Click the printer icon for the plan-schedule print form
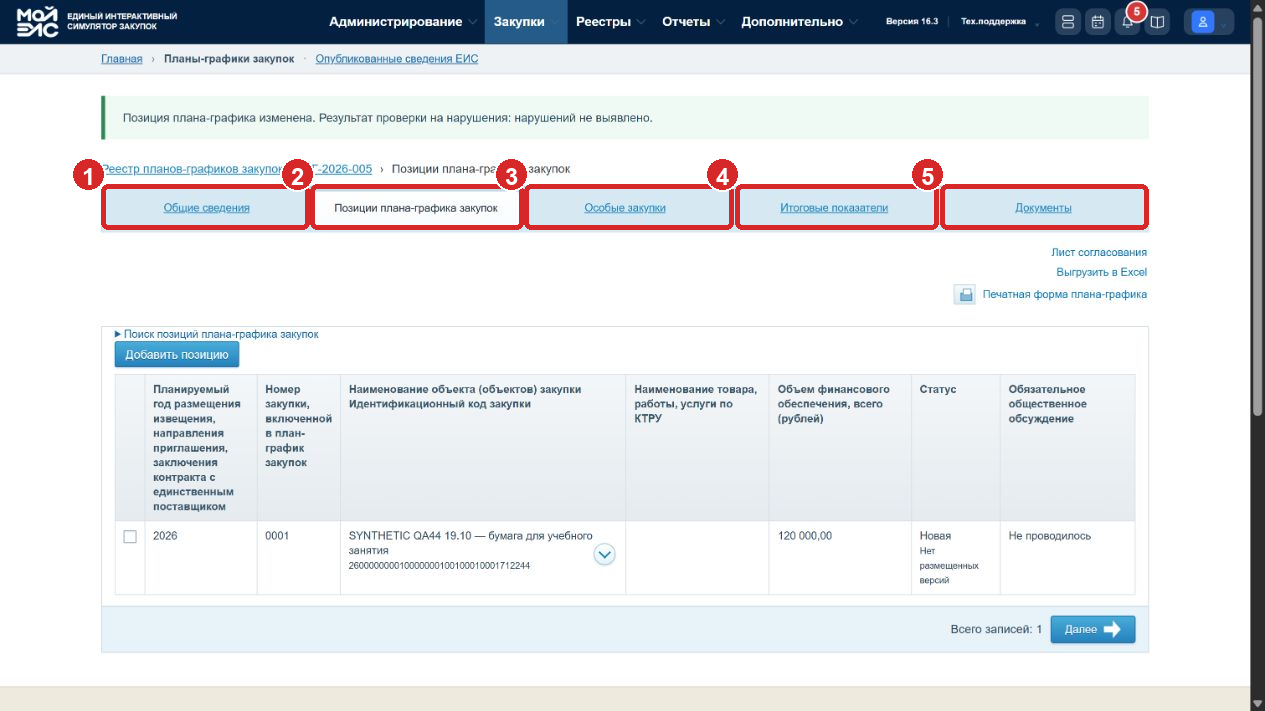Image resolution: width=1265 pixels, height=711 pixels. tap(964, 295)
